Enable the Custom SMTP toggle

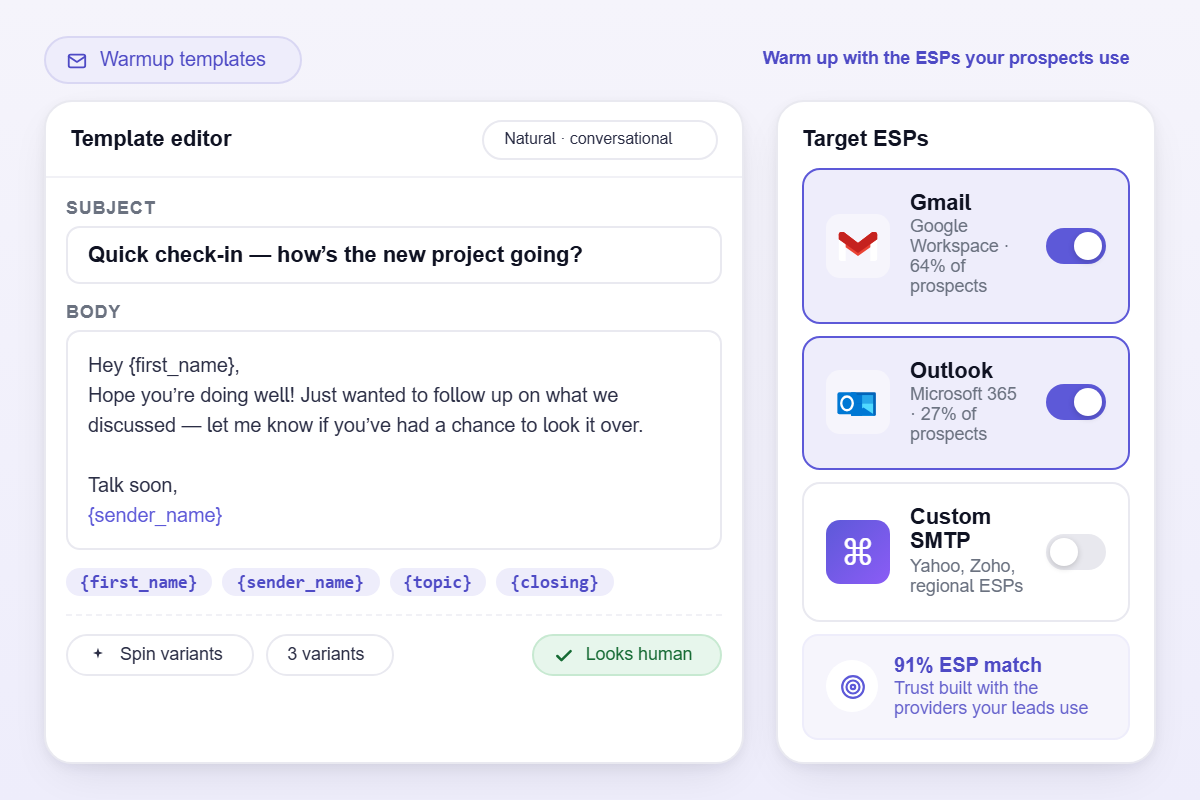point(1076,552)
